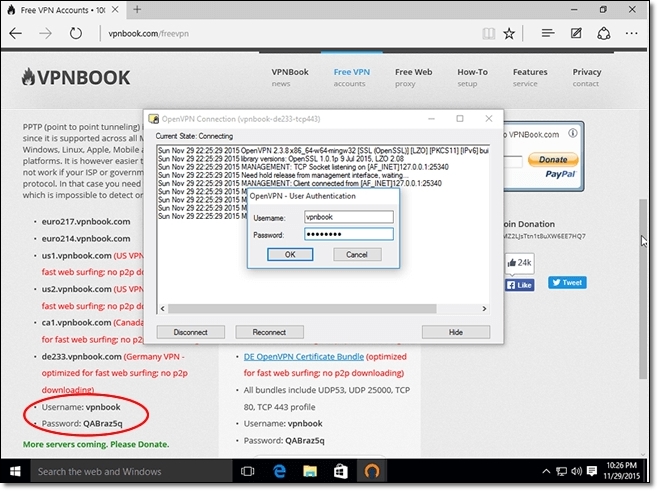The height and width of the screenshot is (491, 658).
Task: Click the 24k likes counter
Action: [x=520, y=263]
